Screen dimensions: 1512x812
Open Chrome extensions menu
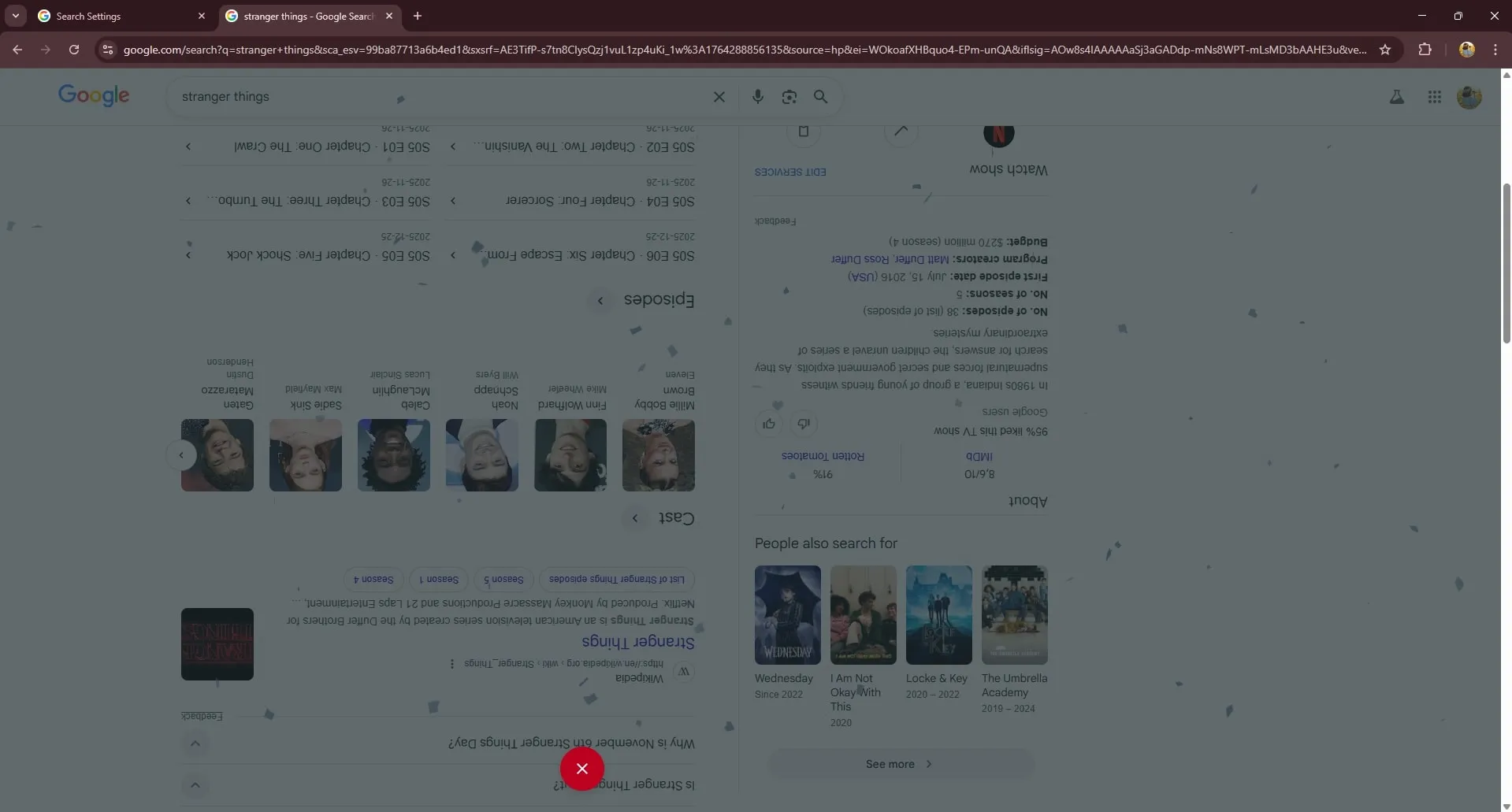pos(1425,50)
